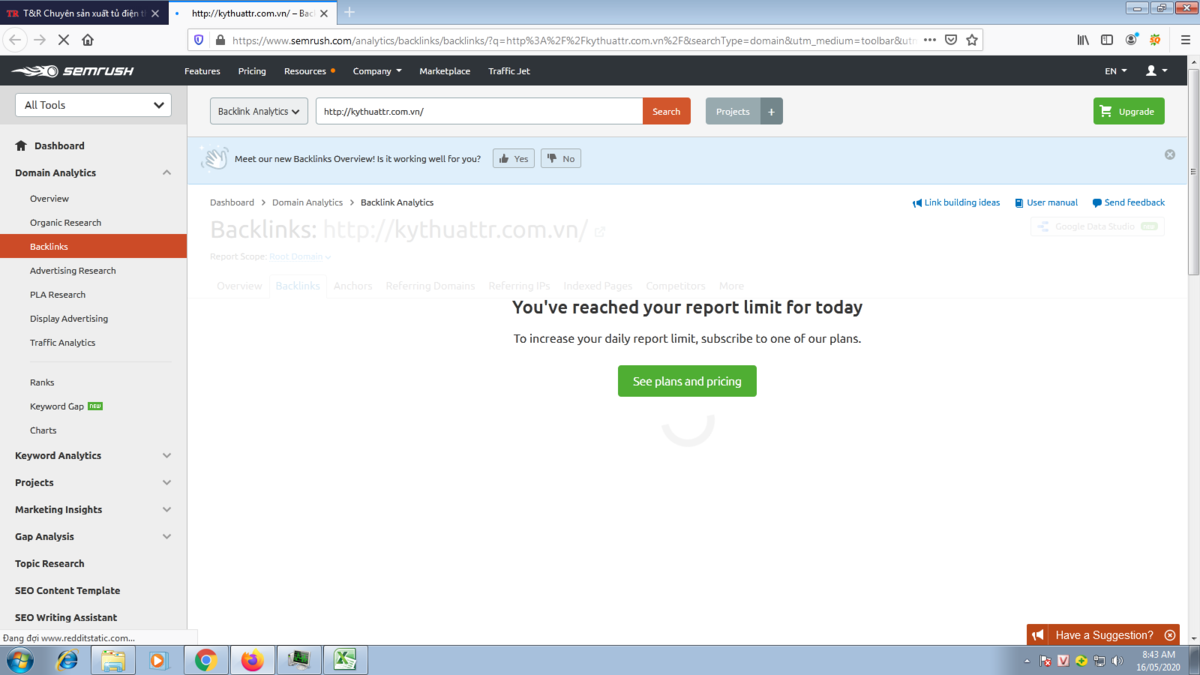Vote Yes on the Backlinks Overview banner
This screenshot has height=675, width=1200.
(514, 159)
